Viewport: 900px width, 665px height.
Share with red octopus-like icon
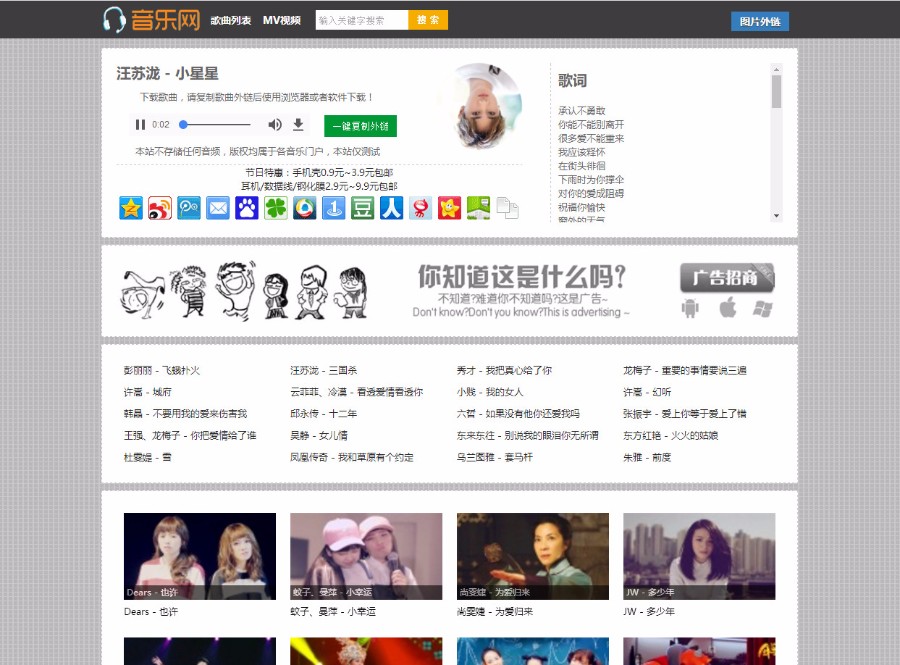[x=420, y=208]
